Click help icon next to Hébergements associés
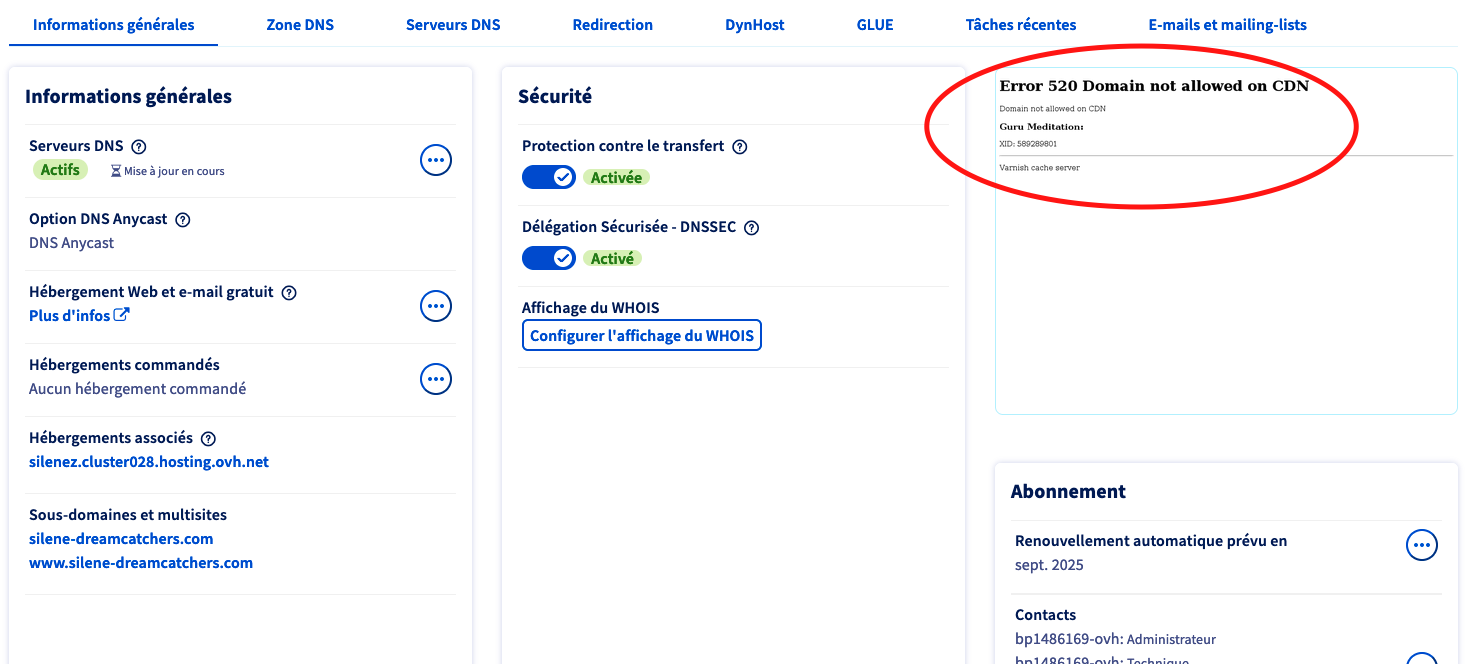 [x=208, y=439]
